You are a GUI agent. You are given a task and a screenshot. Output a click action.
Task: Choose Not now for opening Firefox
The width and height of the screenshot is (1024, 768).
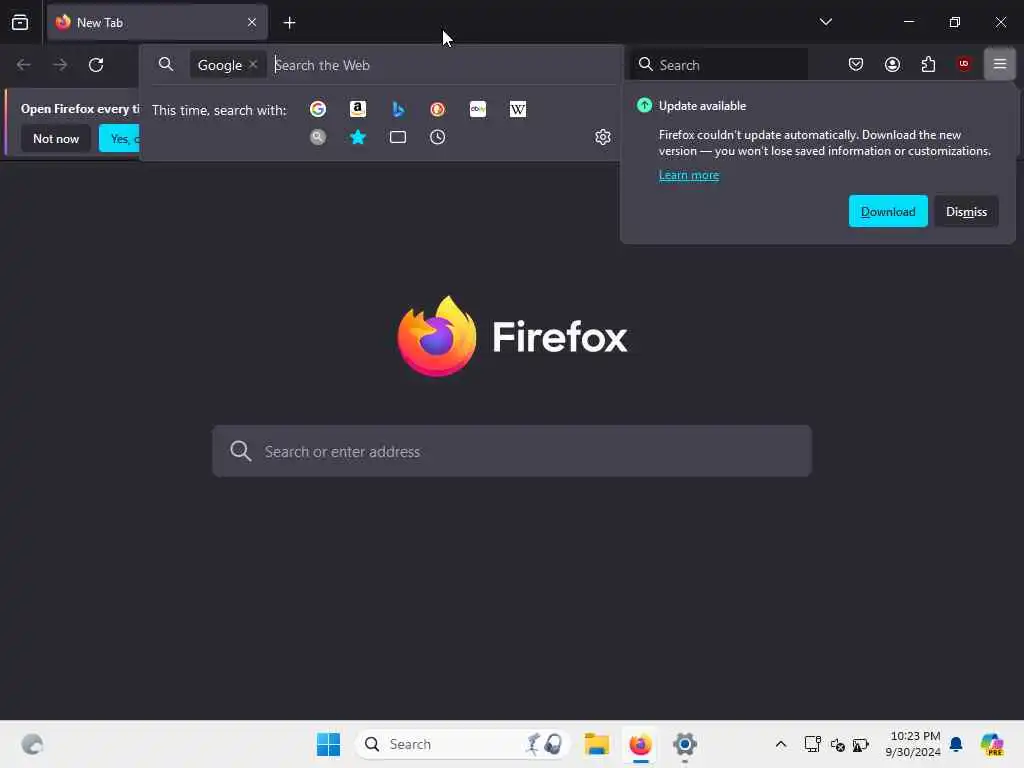click(56, 138)
